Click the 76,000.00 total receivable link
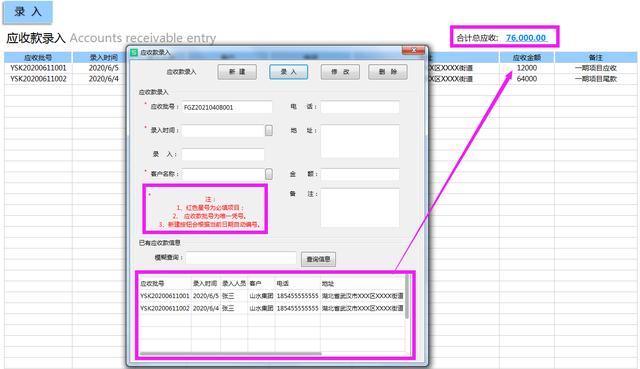This screenshot has width=640, height=369. coord(526,38)
